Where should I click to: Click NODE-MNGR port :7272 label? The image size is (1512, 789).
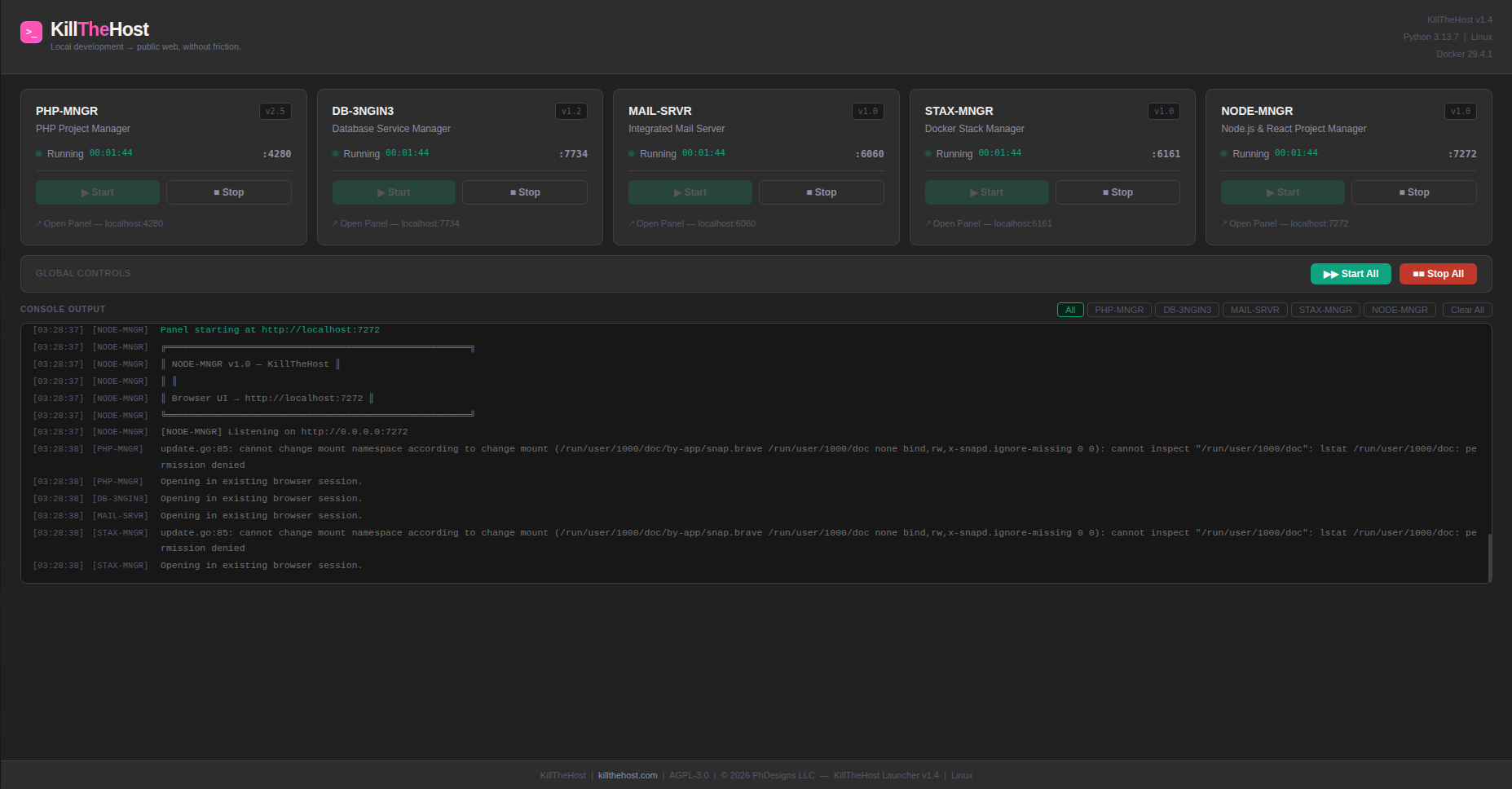(1462, 154)
